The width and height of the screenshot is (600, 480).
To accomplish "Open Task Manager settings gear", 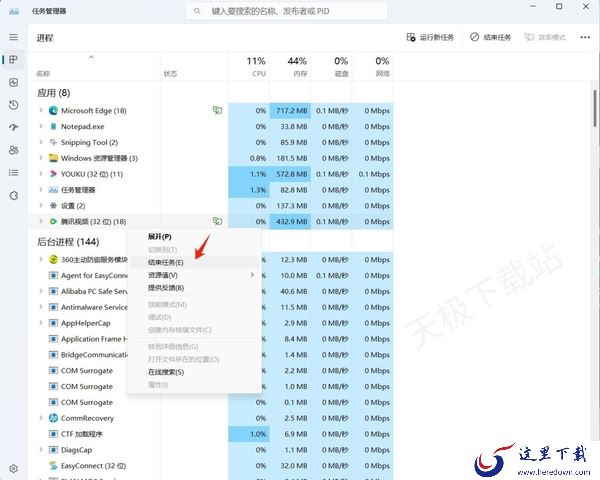I will pyautogui.click(x=13, y=469).
